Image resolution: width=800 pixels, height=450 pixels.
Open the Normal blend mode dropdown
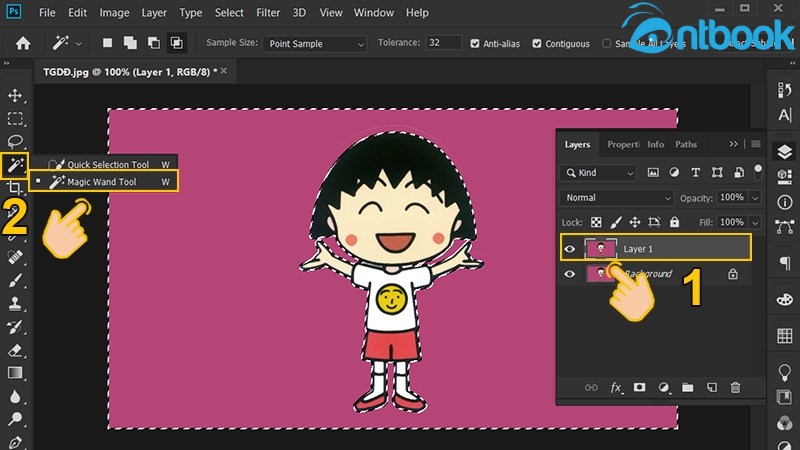pyautogui.click(x=616, y=198)
